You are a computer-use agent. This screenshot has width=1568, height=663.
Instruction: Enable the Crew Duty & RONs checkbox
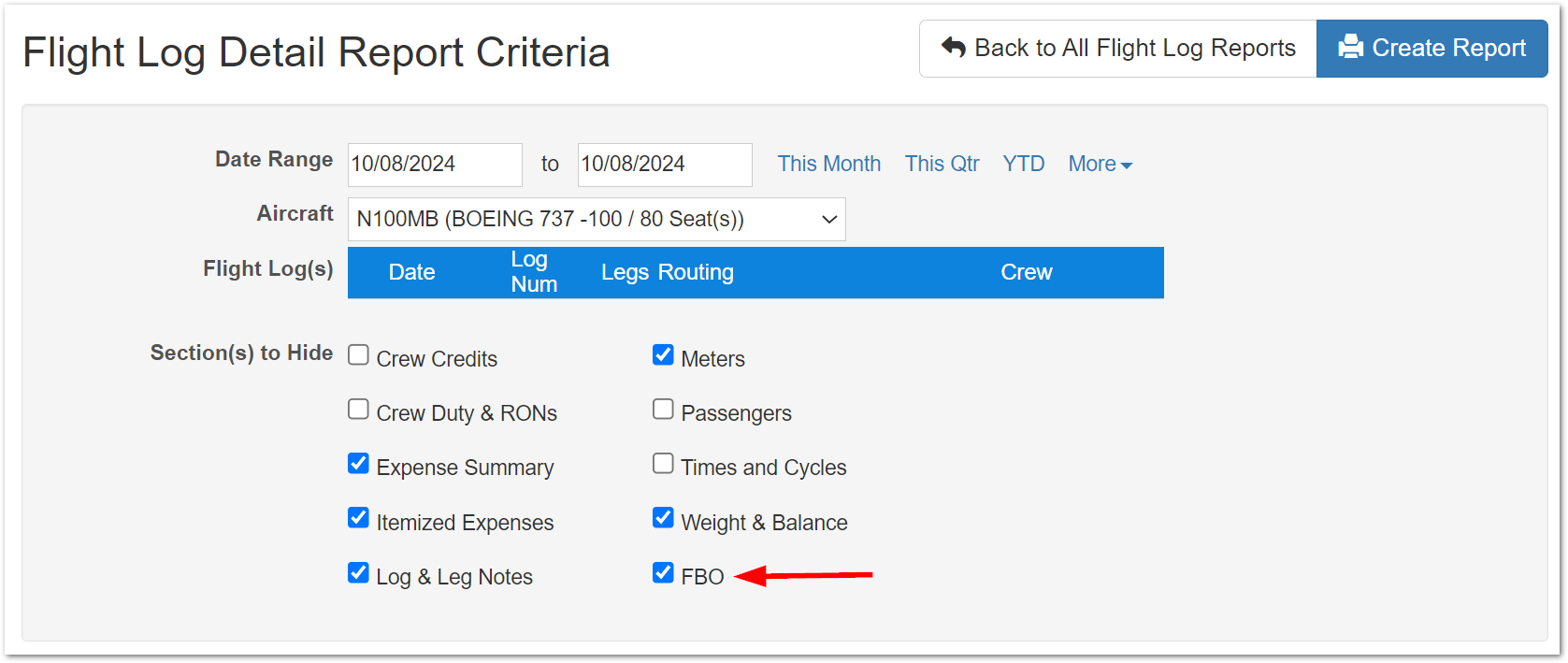(x=358, y=410)
